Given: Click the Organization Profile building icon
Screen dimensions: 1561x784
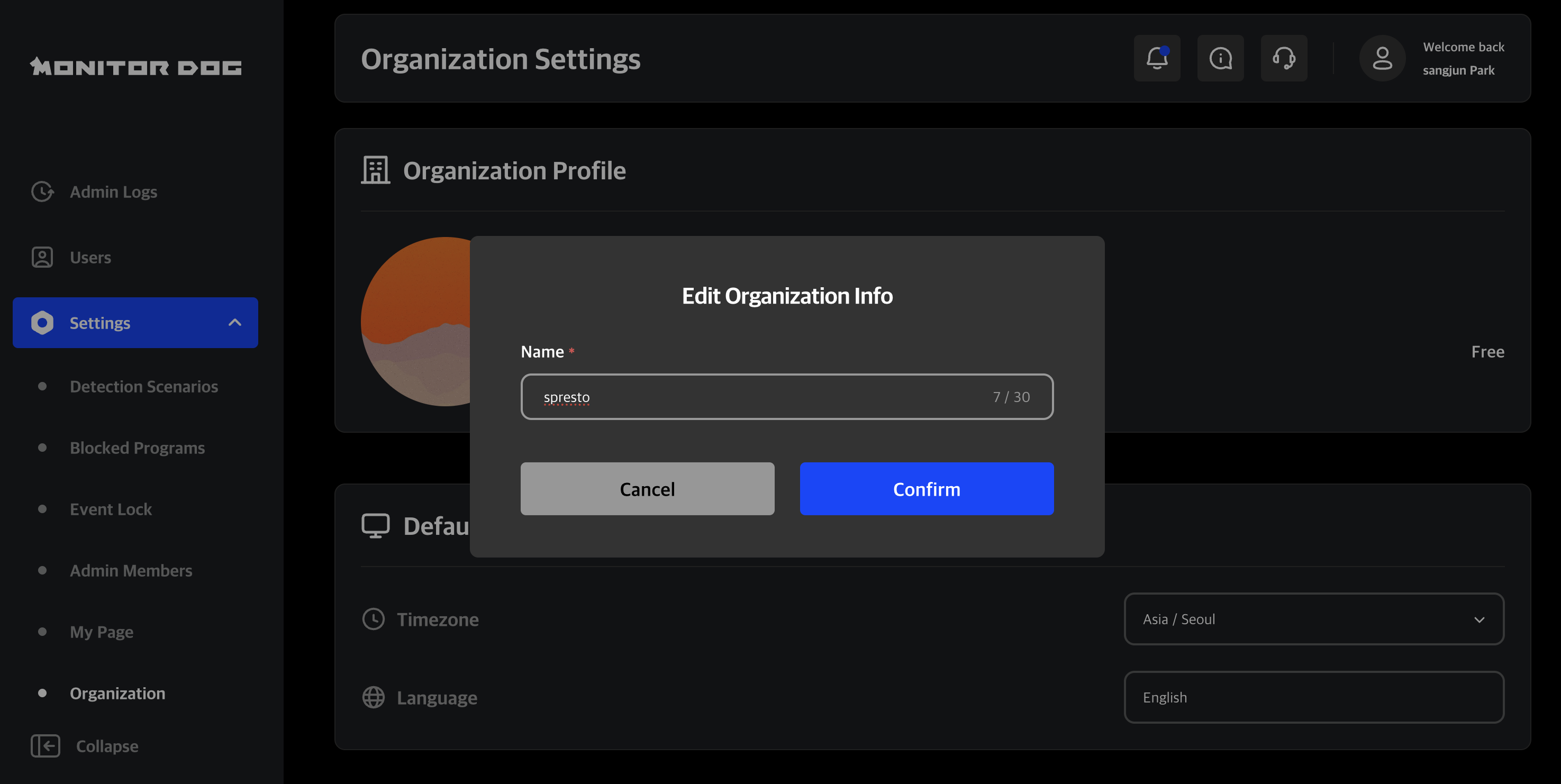Looking at the screenshot, I should tap(374, 170).
